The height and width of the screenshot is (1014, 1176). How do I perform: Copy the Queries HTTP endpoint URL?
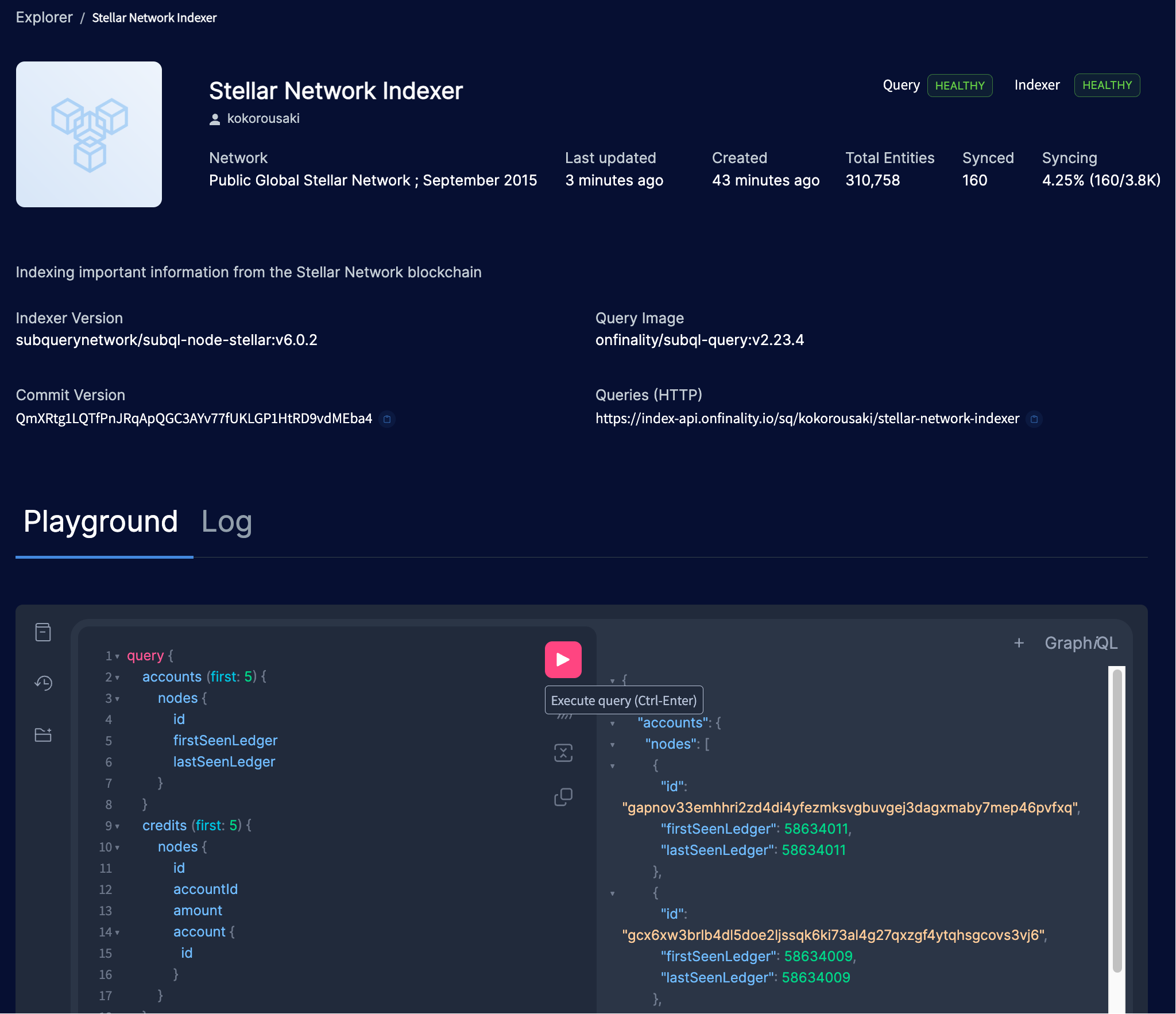coord(1035,420)
